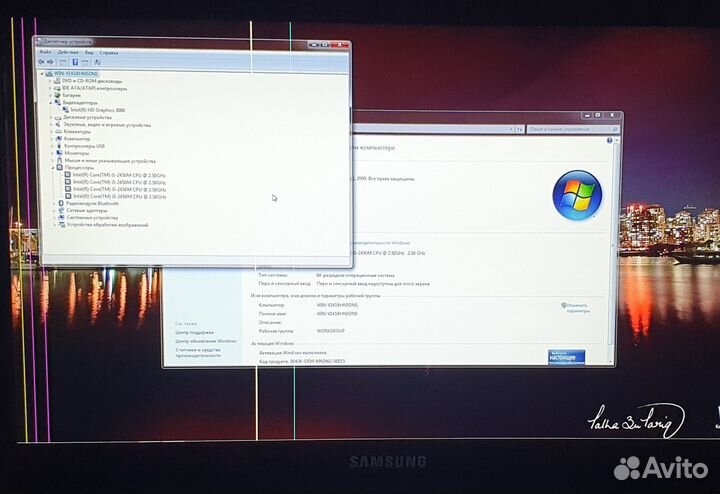Open the Центр поддержки link
720x494 pixels.
click(x=195, y=332)
